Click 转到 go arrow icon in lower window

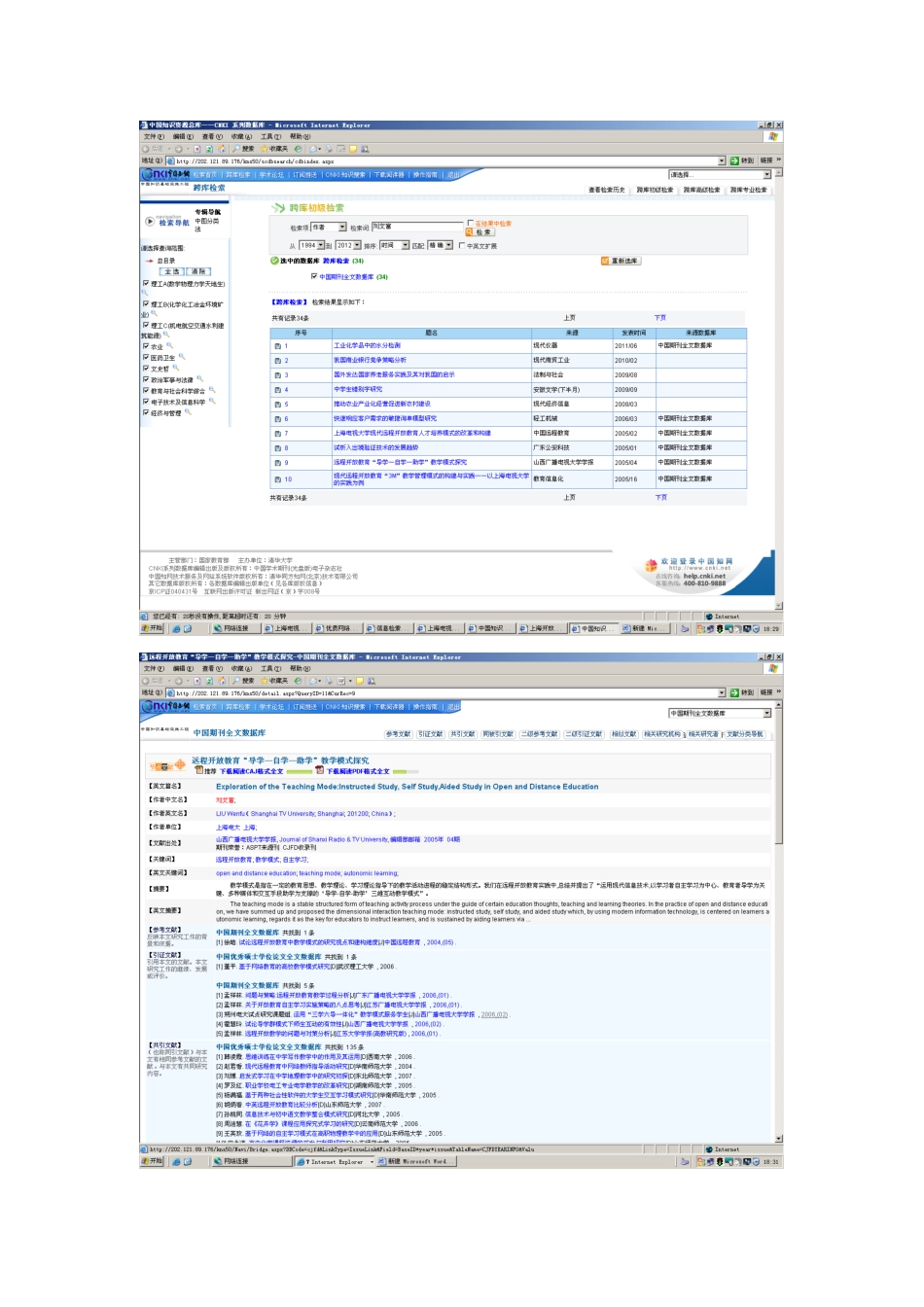point(734,692)
